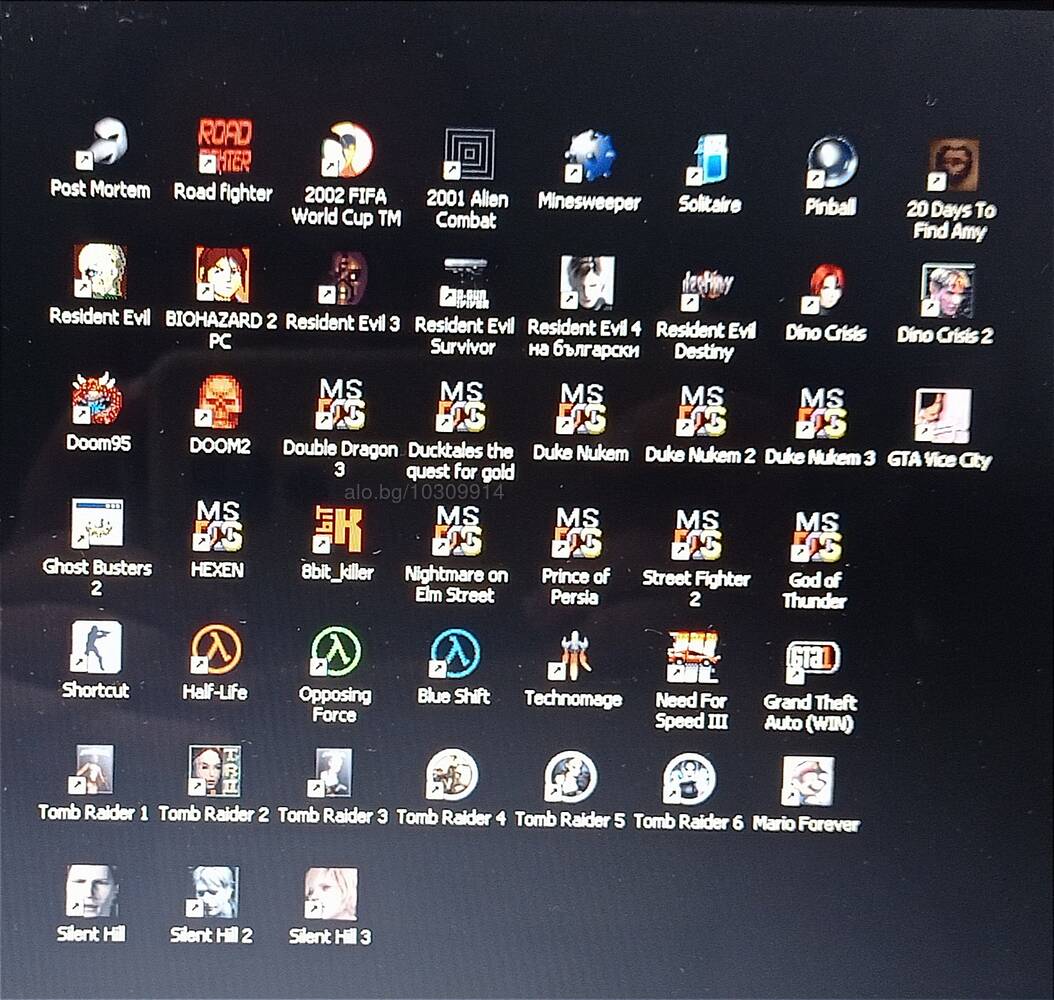Select the first Silent Hill icon without a number
This screenshot has height=1000, width=1054.
[92, 891]
